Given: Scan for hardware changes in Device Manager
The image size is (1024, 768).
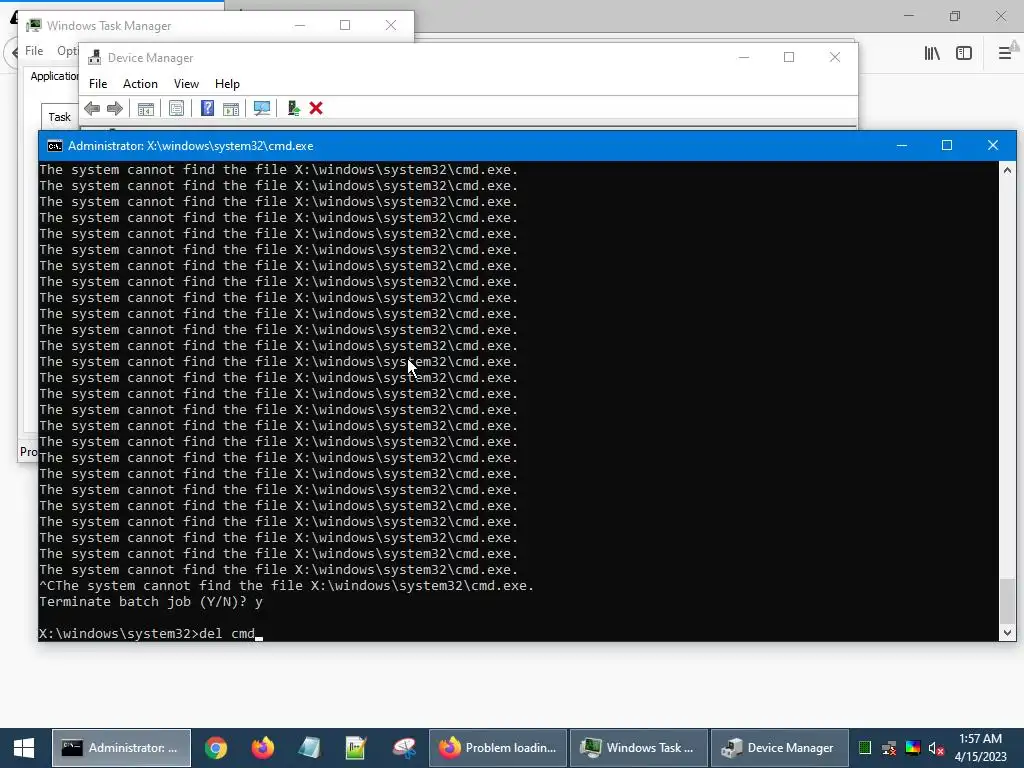Looking at the screenshot, I should click(x=262, y=108).
